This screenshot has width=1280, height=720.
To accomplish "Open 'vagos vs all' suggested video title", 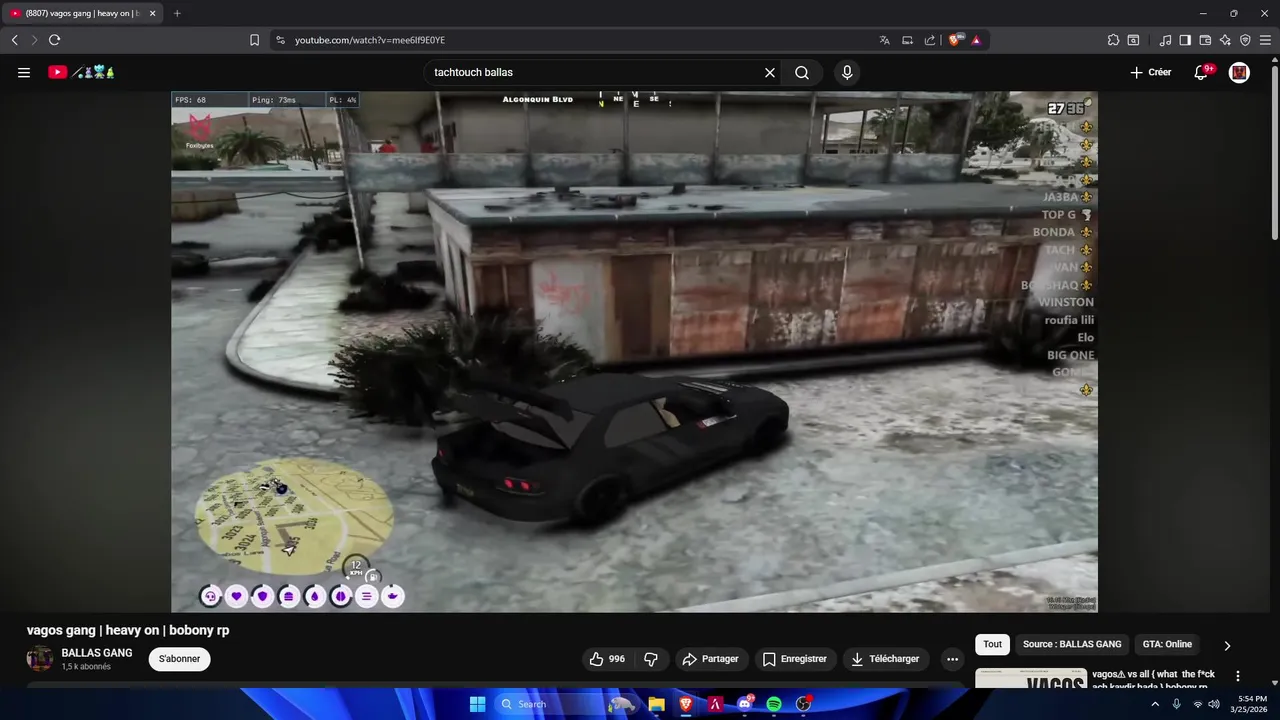I will (x=1155, y=680).
